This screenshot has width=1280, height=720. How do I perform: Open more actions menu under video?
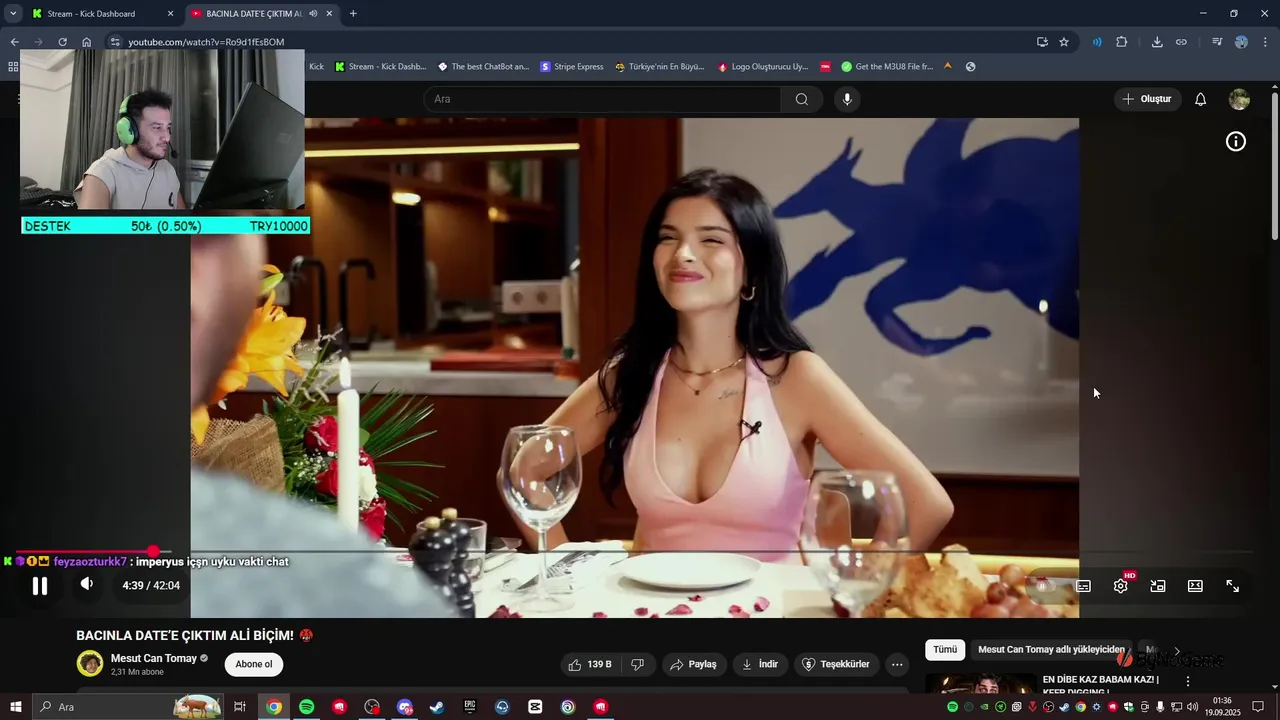pyautogui.click(x=897, y=664)
